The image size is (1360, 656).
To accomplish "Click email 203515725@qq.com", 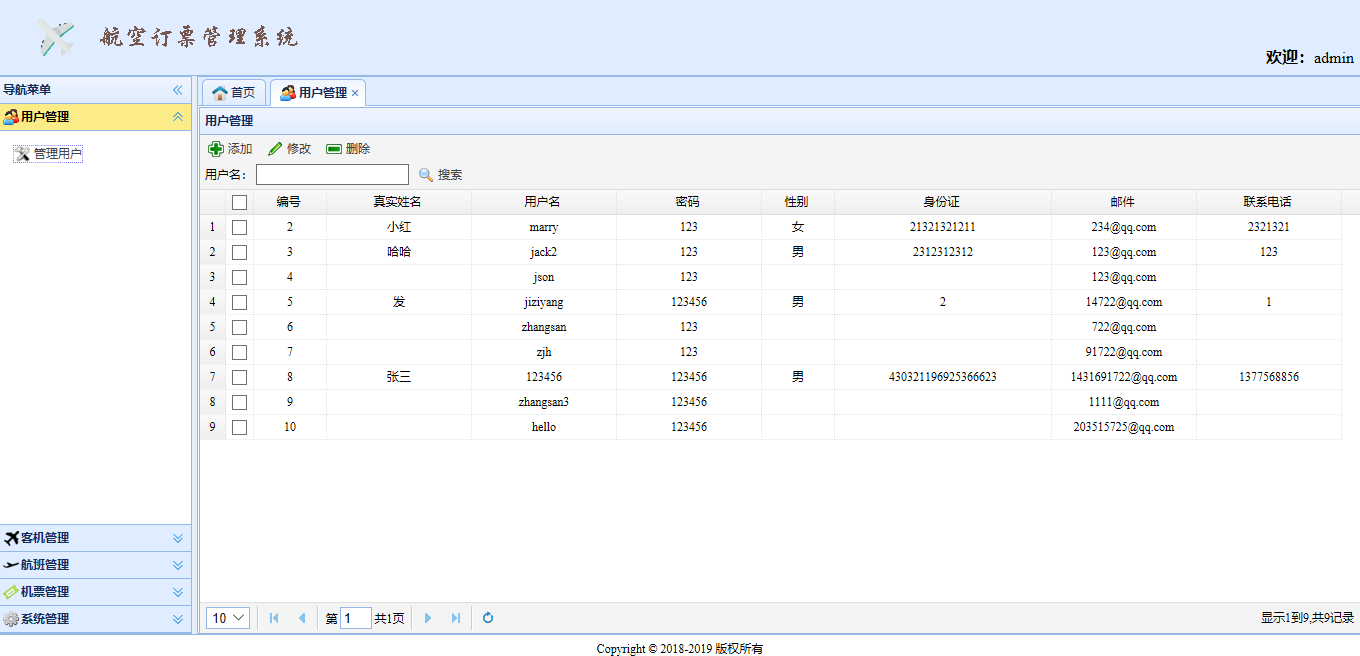I will (x=1123, y=427).
